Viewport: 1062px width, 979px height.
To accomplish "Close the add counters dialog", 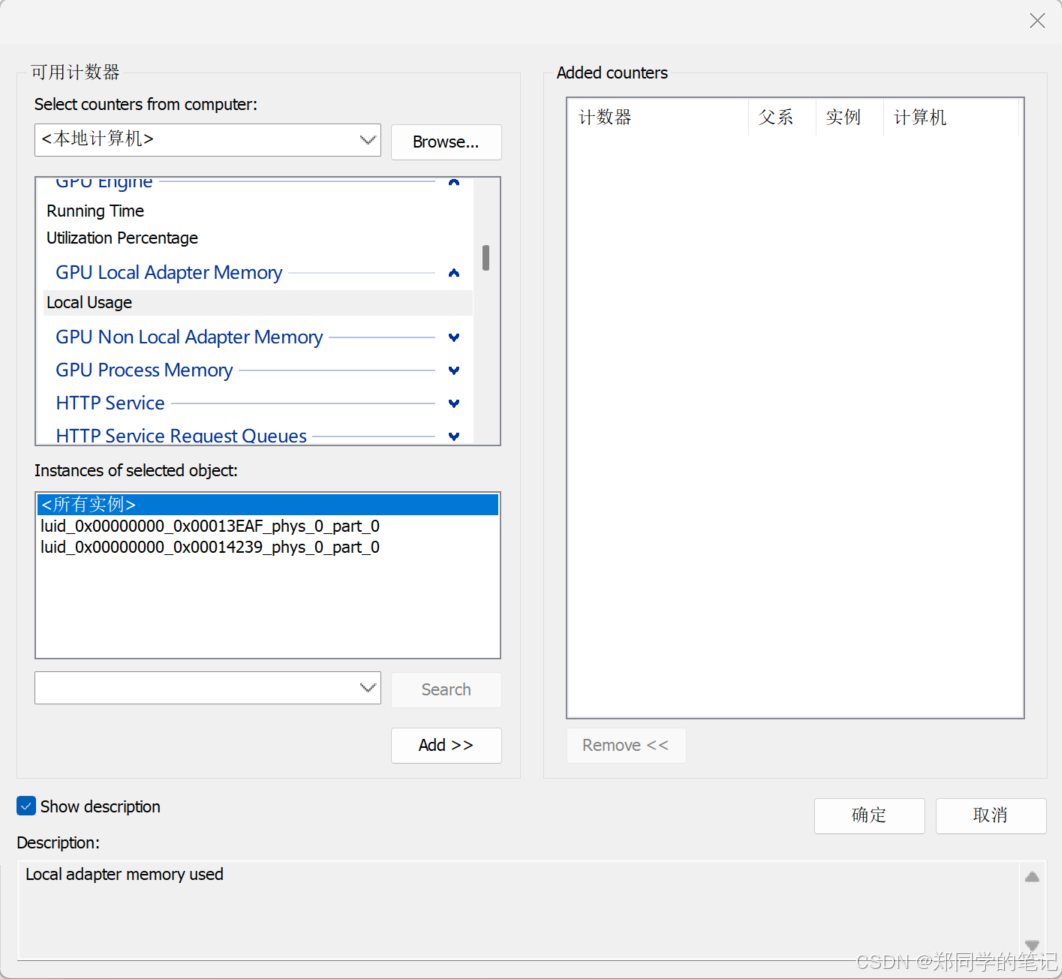I will click(x=1037, y=20).
